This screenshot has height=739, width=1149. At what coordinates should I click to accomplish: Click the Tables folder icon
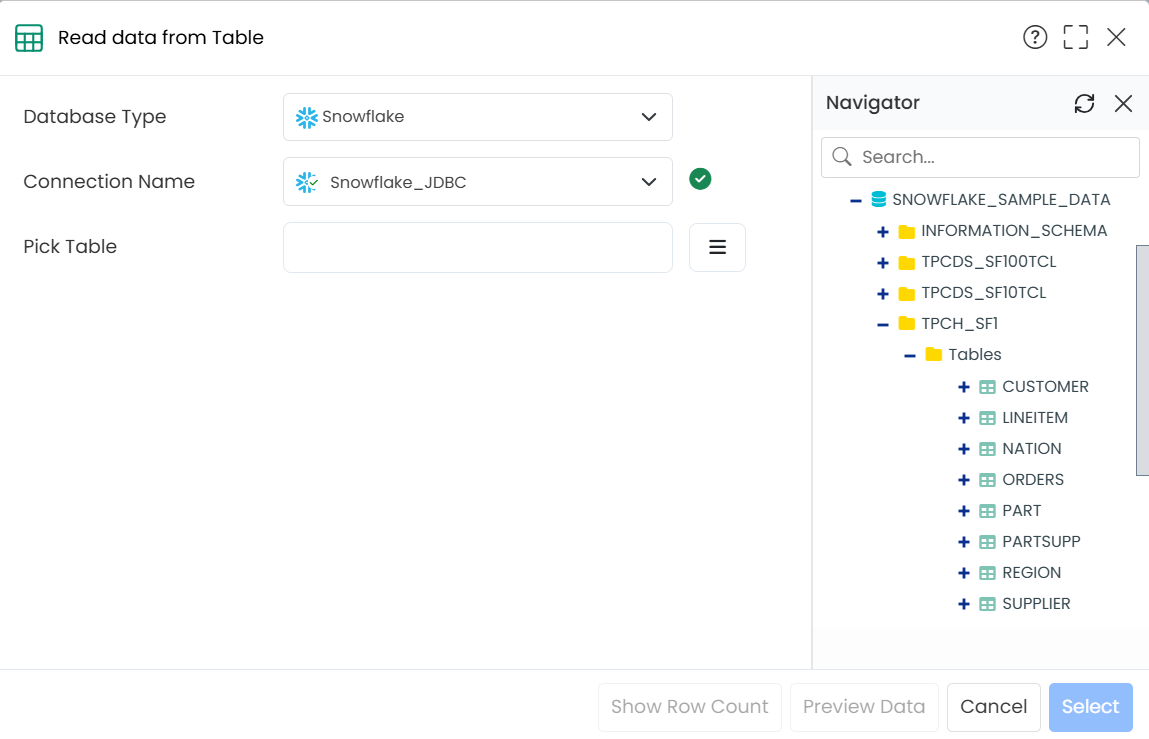(x=934, y=354)
